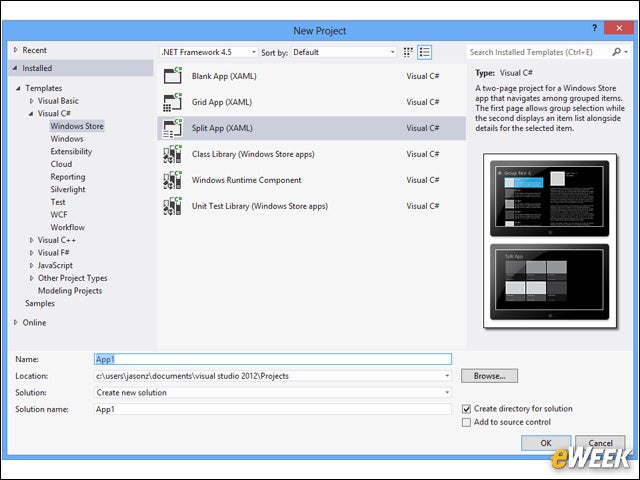Screen dimensions: 640x480
Task: Select the Cloud tree item
Action: 61,164
